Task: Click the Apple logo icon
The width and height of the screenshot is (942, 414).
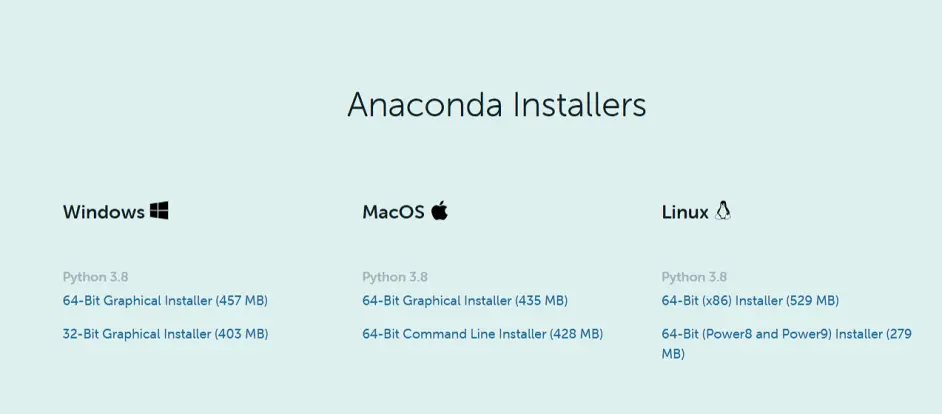Action: tap(440, 211)
